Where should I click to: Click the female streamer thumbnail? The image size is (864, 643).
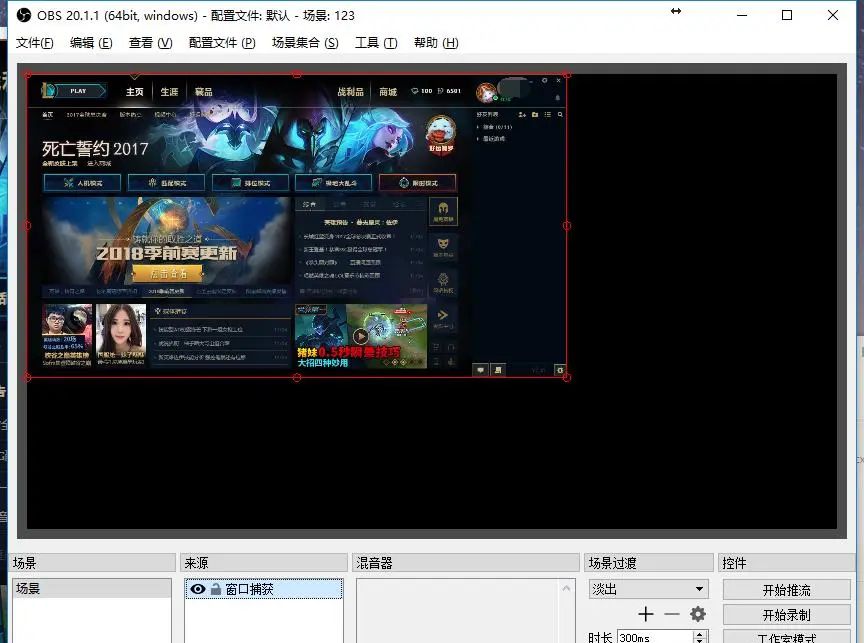[121, 334]
